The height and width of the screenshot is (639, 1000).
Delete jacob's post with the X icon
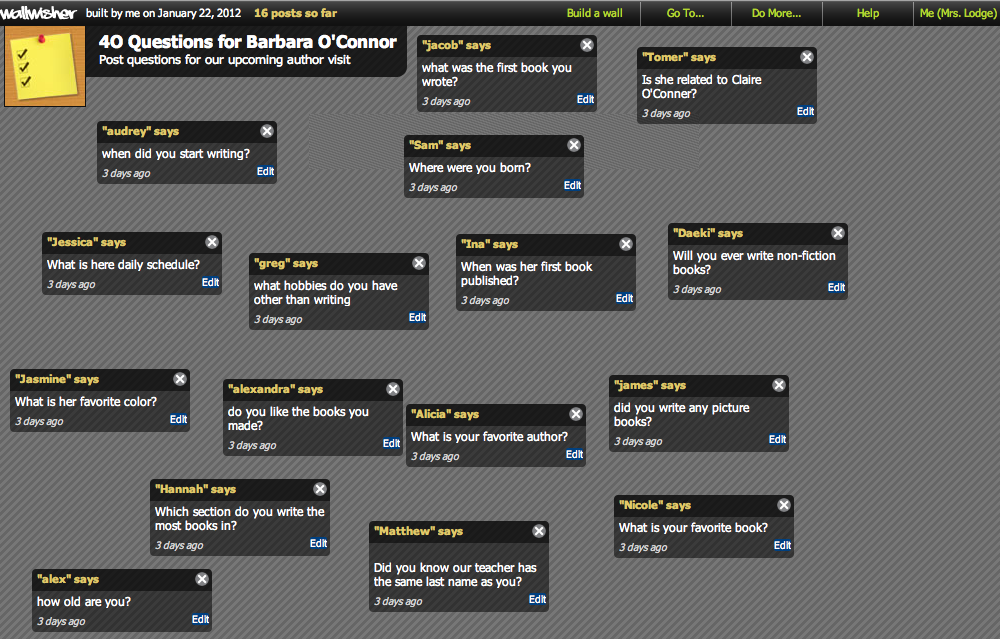point(587,45)
